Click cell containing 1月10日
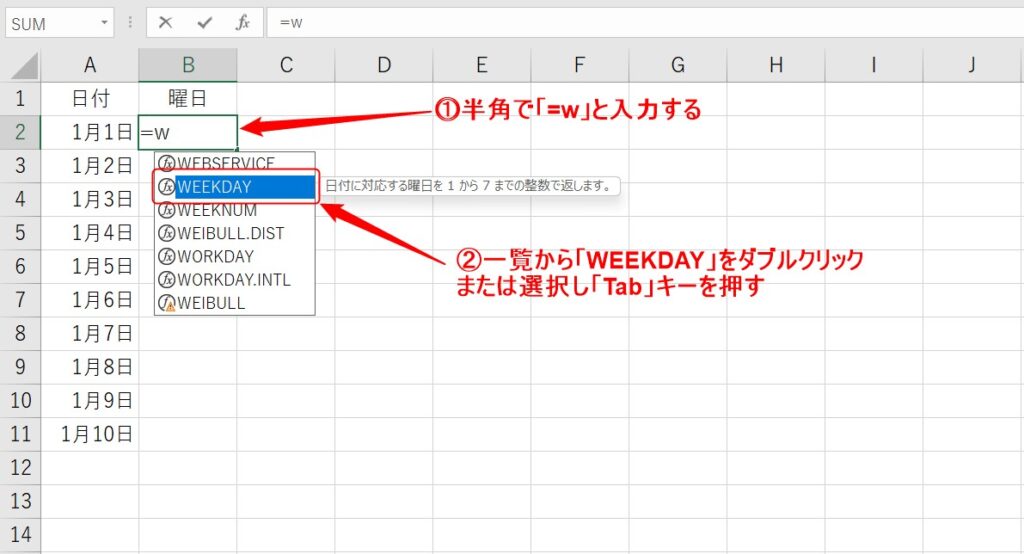Image resolution: width=1024 pixels, height=554 pixels. 90,434
